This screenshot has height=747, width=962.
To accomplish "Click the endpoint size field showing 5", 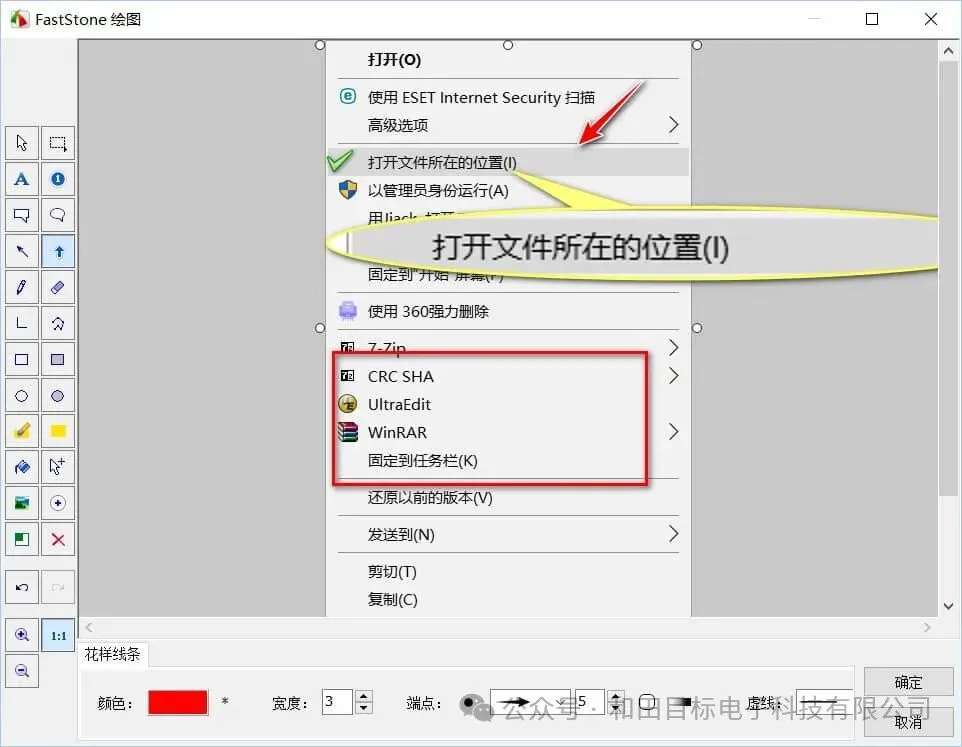I will [x=589, y=702].
